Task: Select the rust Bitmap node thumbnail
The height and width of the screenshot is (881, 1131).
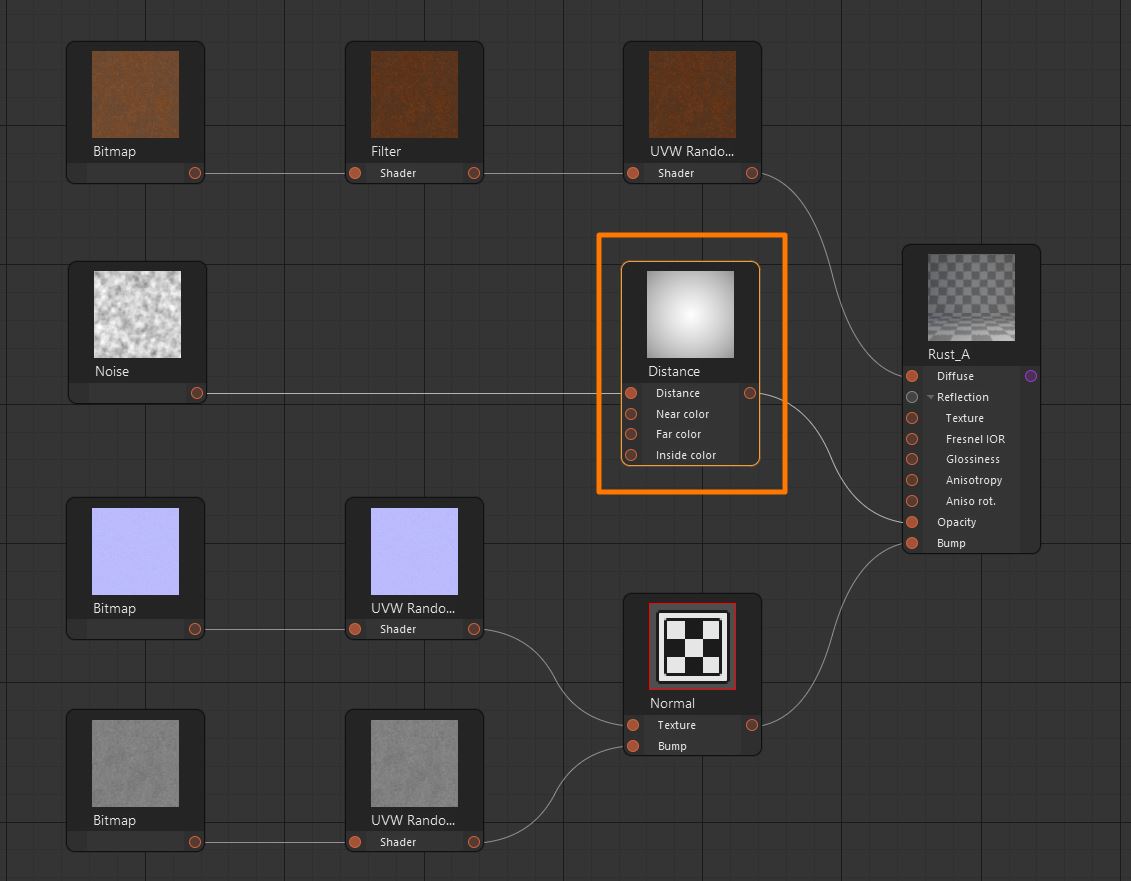Action: (136, 95)
